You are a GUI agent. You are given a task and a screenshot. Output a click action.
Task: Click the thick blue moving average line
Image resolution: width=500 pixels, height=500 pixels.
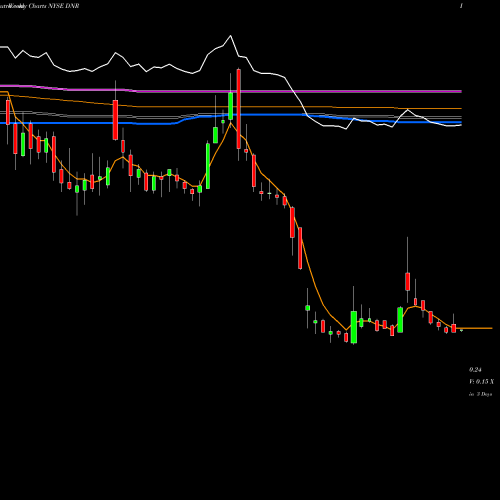point(231,116)
